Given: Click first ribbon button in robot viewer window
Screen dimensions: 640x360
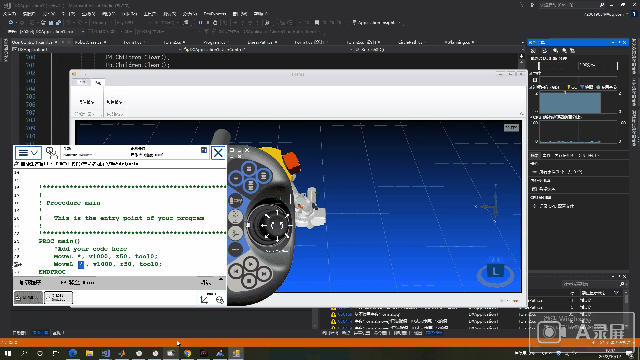Looking at the screenshot, I should click(87, 102).
